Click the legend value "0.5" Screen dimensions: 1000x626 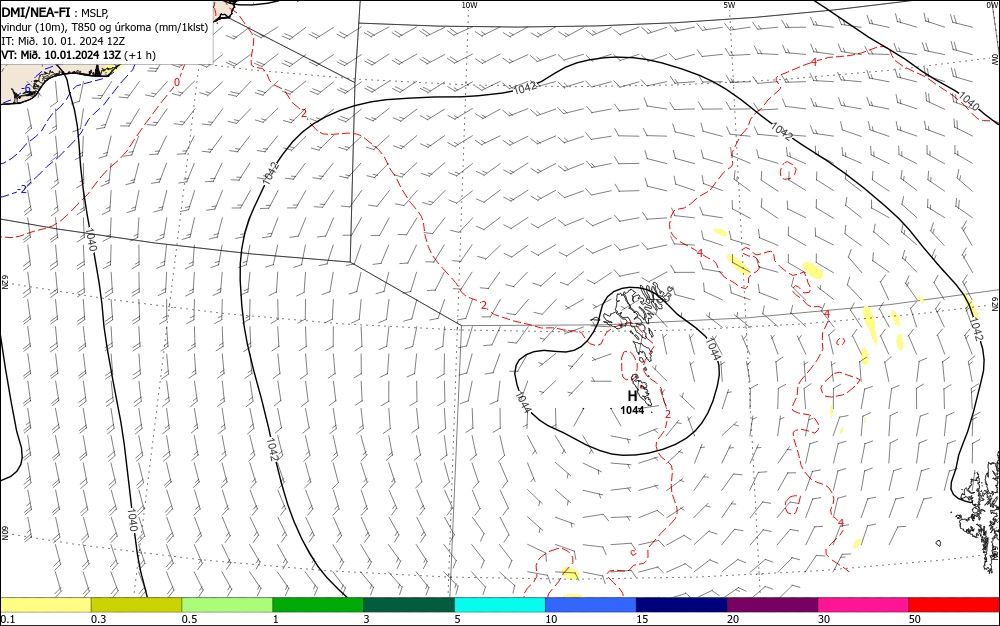point(189,619)
